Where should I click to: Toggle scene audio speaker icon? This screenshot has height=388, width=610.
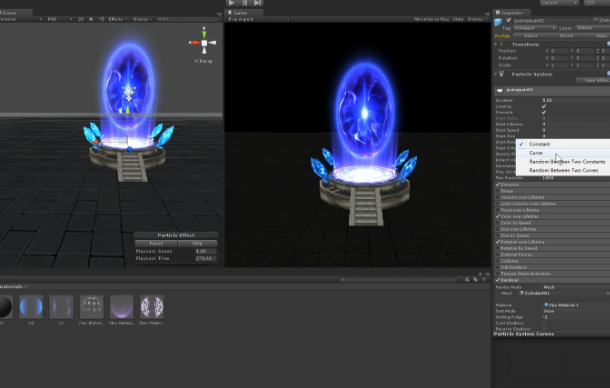[x=102, y=19]
